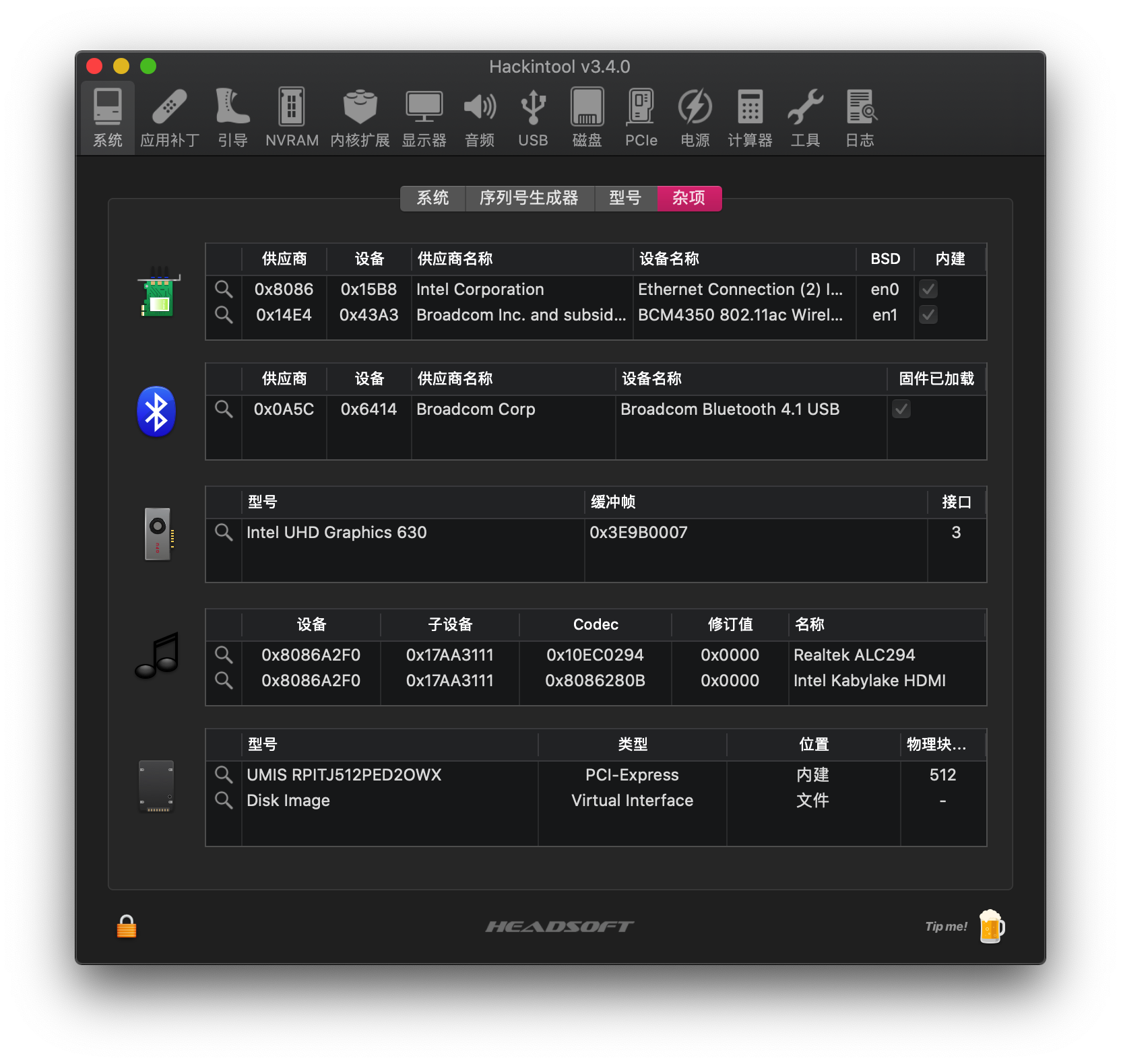The image size is (1121, 1064).
Task: Toggle 内建 checkbox for en0
Action: 928,290
